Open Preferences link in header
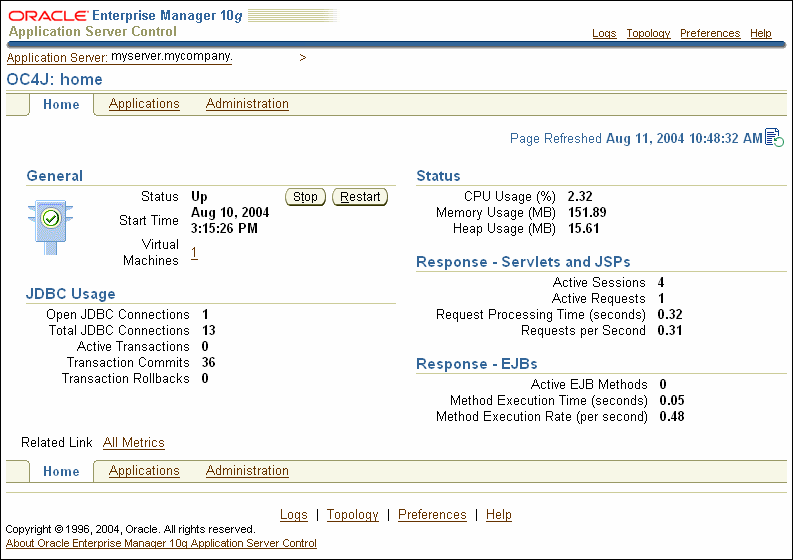This screenshot has height=560, width=793. tap(710, 33)
